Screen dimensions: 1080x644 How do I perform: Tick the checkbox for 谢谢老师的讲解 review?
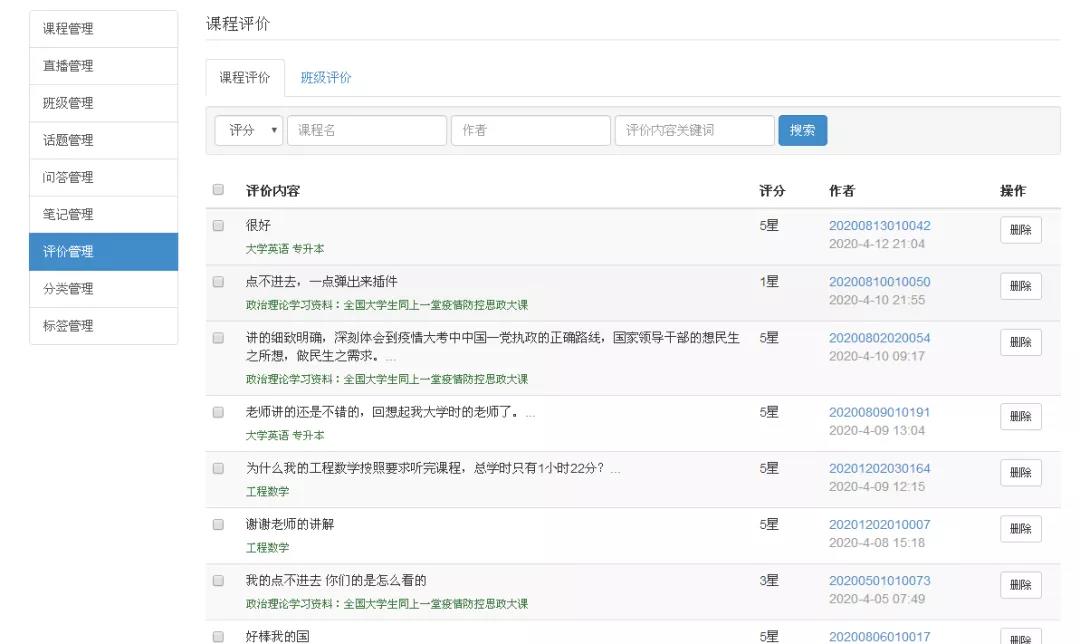(x=218, y=524)
